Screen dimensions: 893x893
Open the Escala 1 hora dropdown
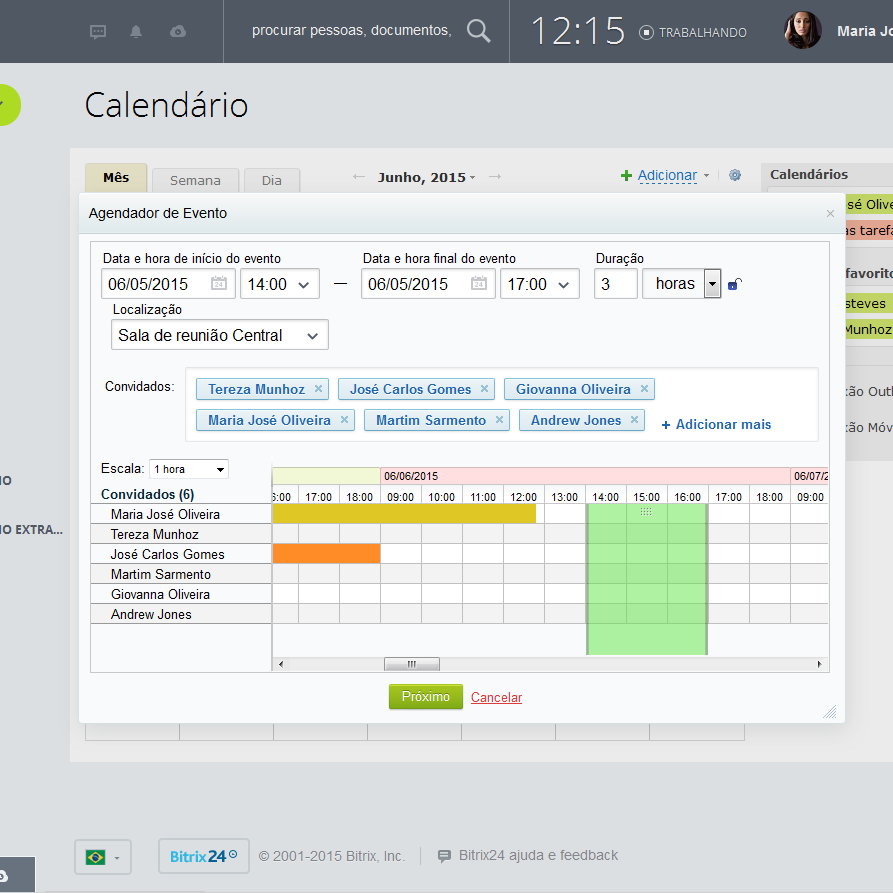click(189, 469)
